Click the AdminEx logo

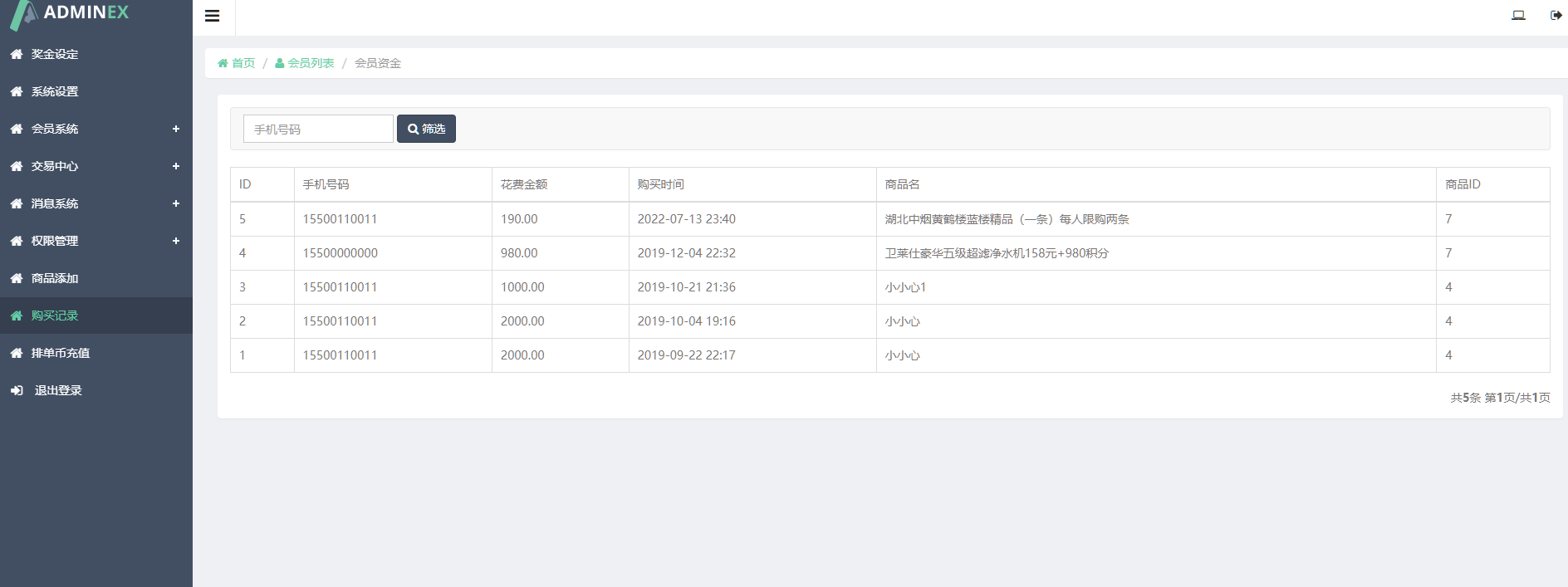(x=71, y=13)
